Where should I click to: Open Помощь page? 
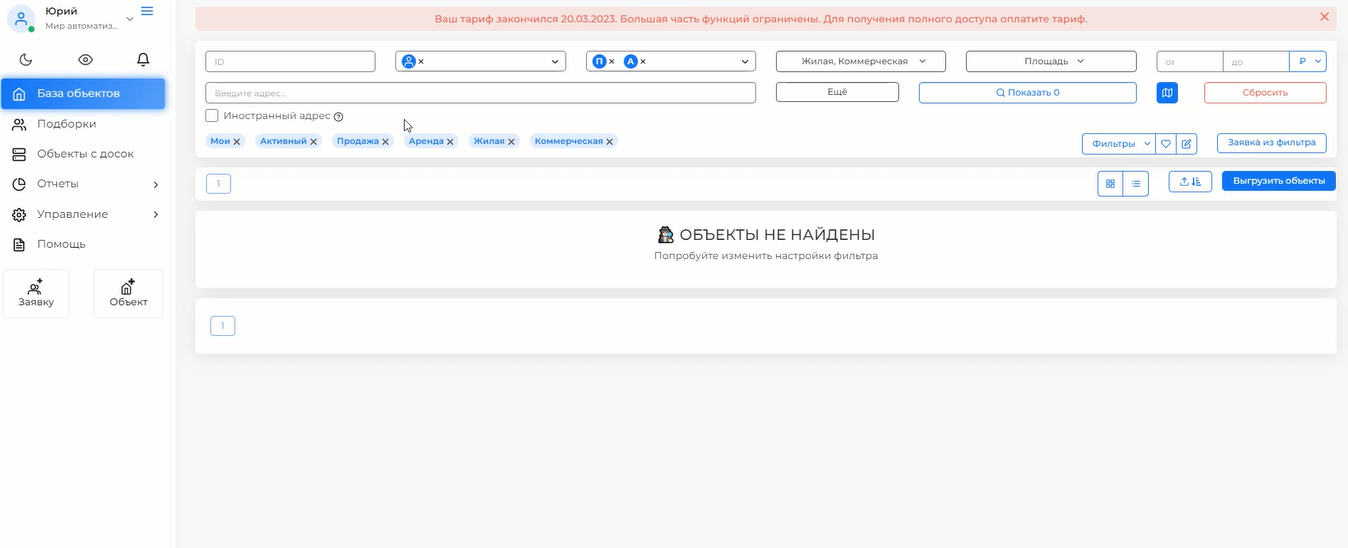click(x=61, y=244)
